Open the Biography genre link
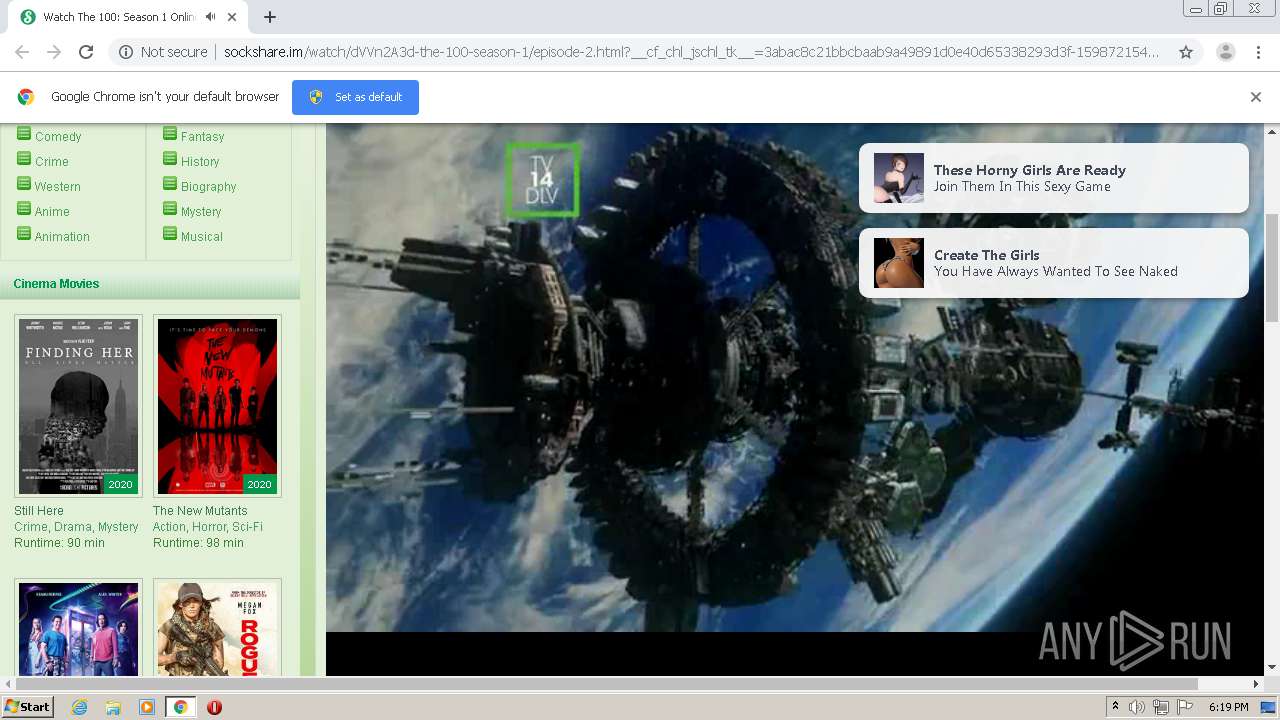The height and width of the screenshot is (720, 1280). 208,187
